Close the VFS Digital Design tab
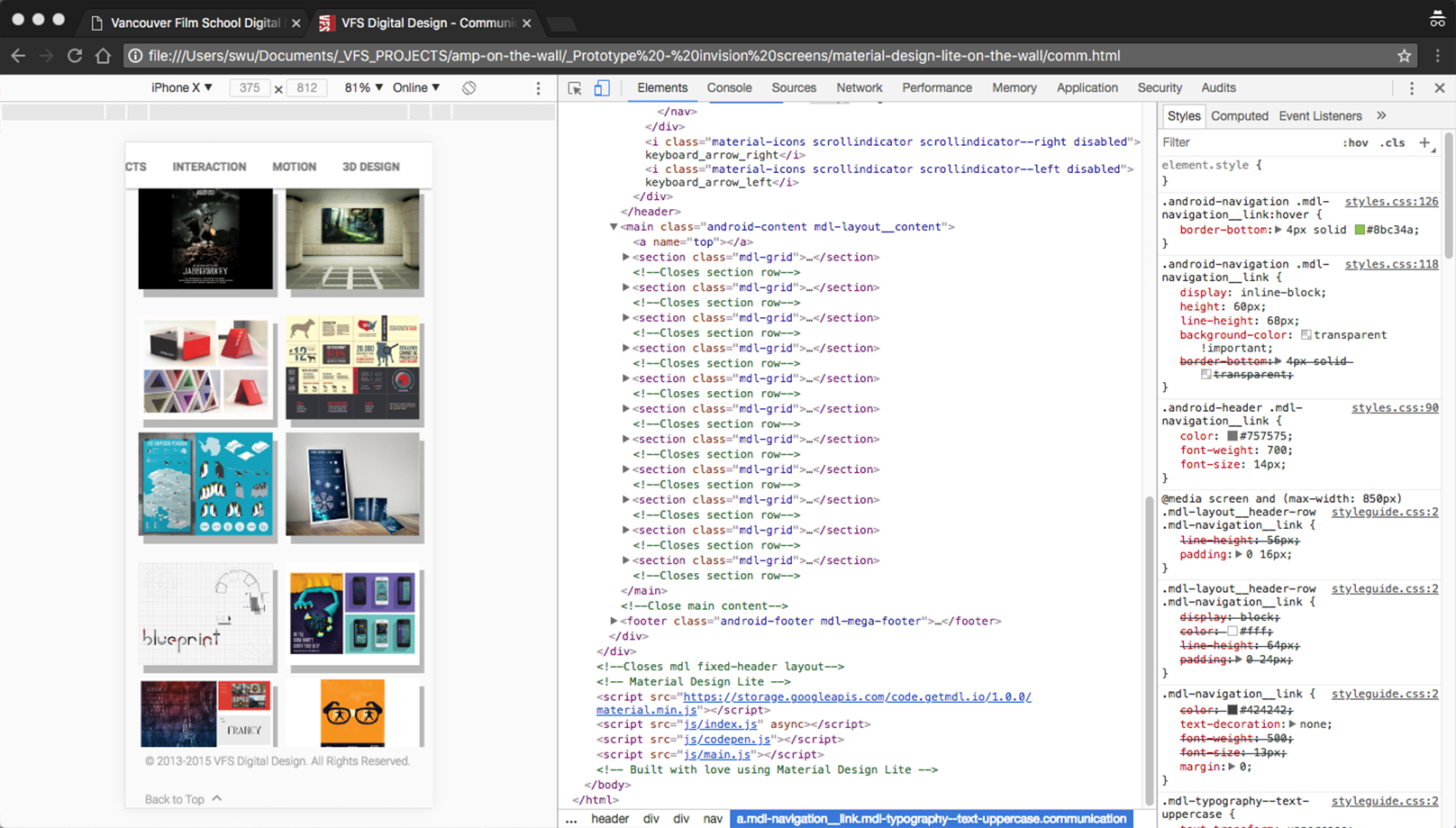The width and height of the screenshot is (1456, 828). [x=527, y=23]
